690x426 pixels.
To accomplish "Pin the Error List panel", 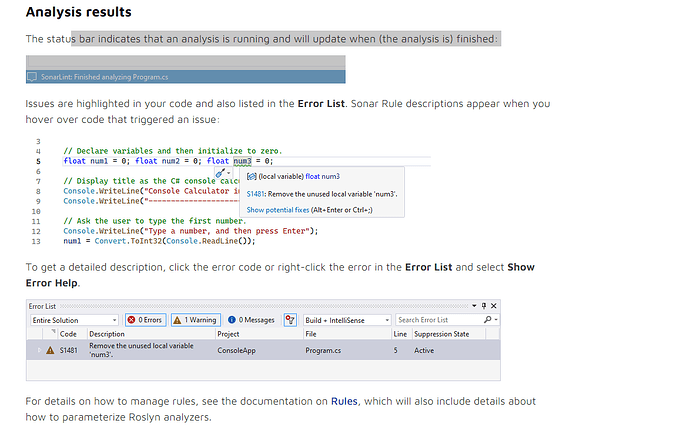I will click(483, 305).
